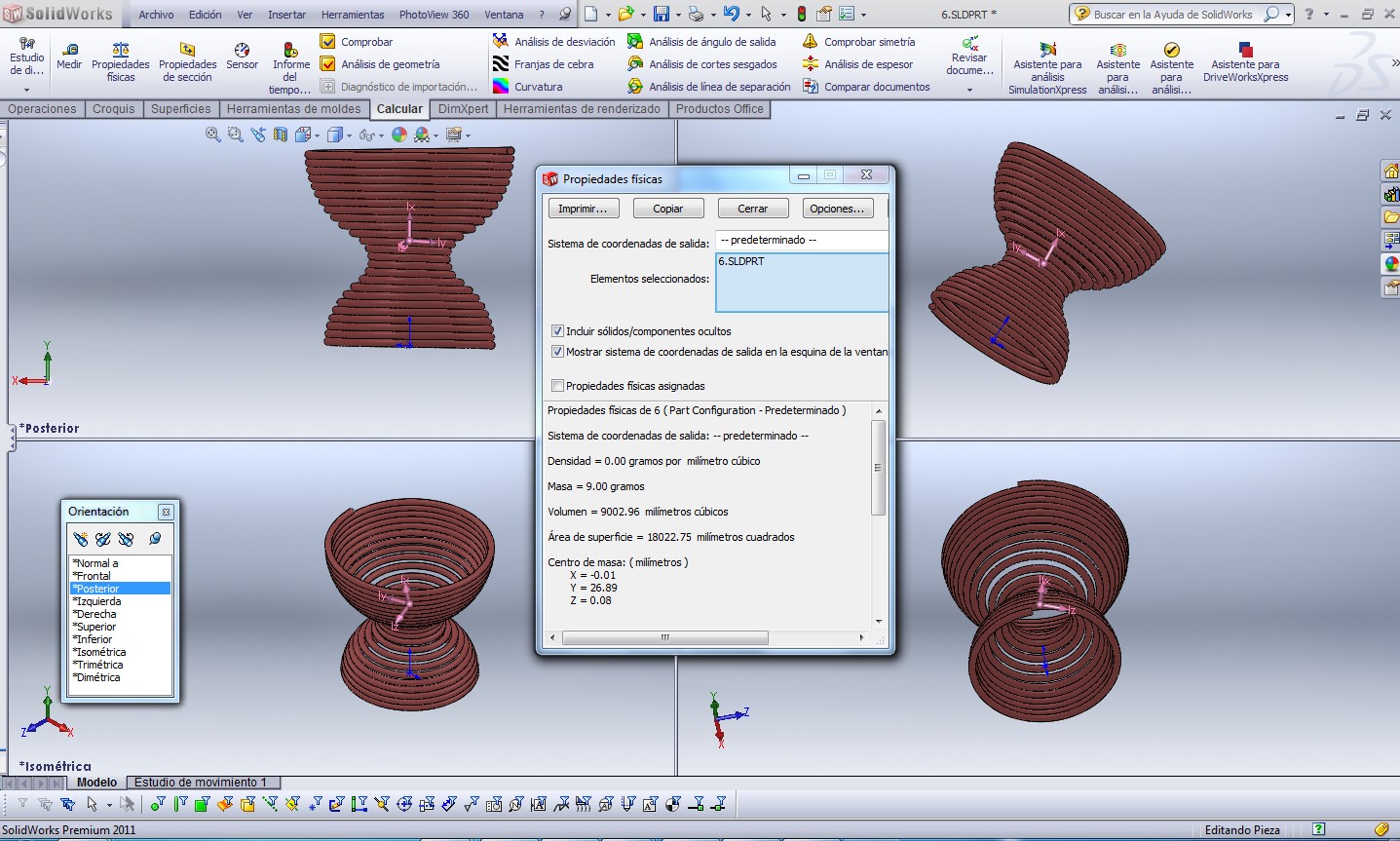Enable Franjas de cebra display
This screenshot has height=841, width=1400.
pos(544,64)
